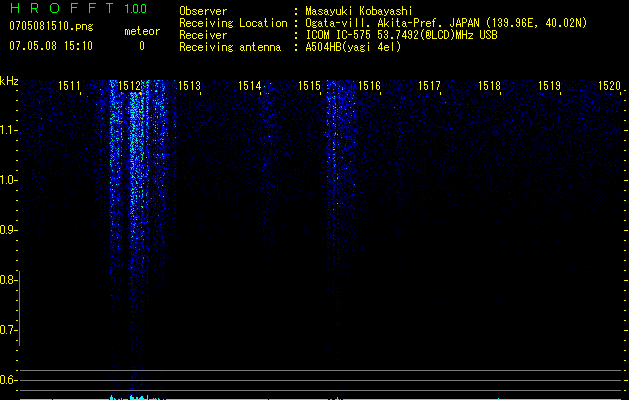Click the timestamp 07.05.08 15:10
Screen dimensions: 629x400
tap(51, 46)
